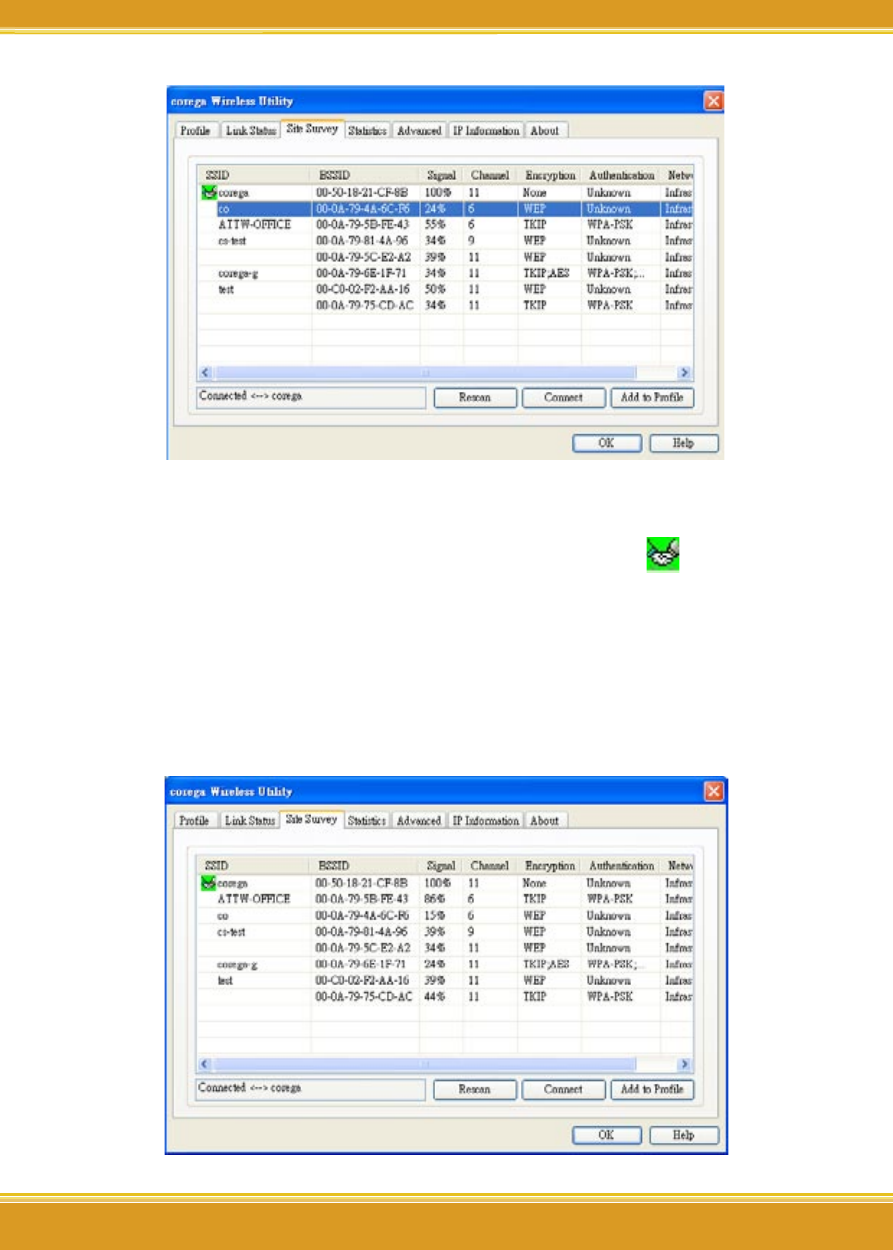893x1250 pixels.
Task: Click the right scroll arrow in the bottom dialog list
Action: coord(686,1064)
